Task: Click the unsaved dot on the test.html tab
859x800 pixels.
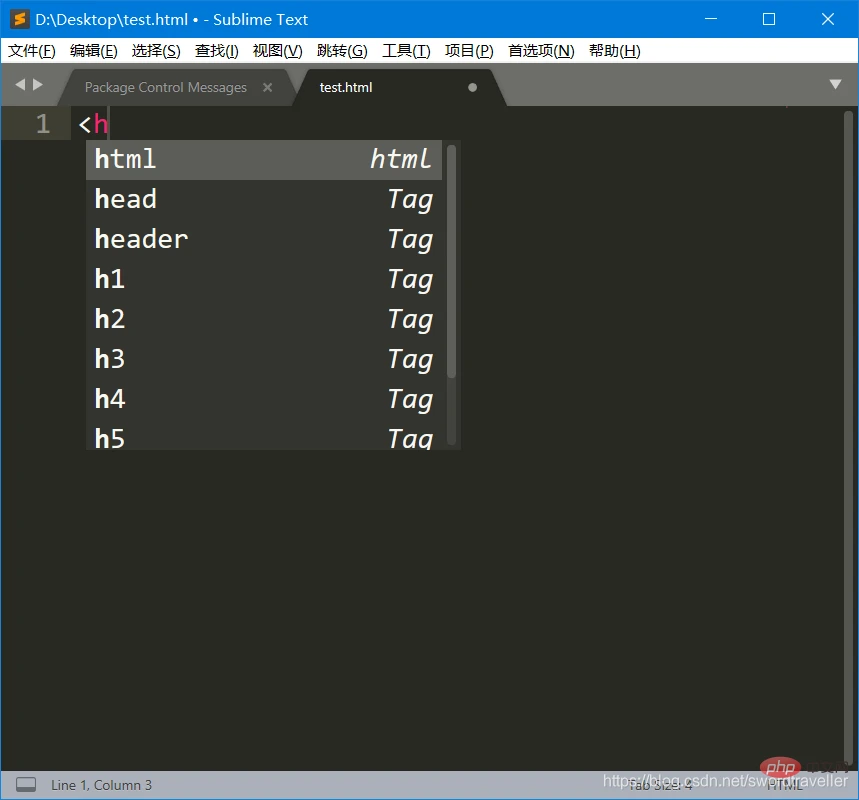Action: (472, 87)
